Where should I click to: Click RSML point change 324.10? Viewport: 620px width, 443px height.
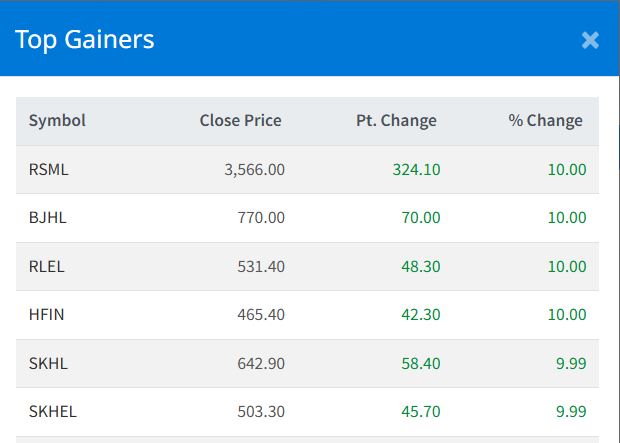[x=416, y=170]
